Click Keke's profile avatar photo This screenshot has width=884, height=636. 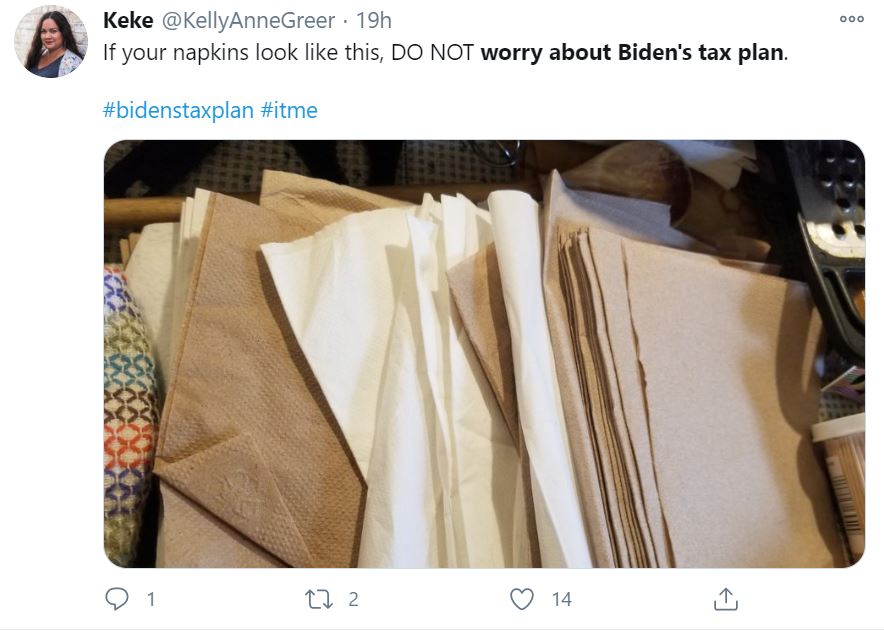tap(53, 41)
